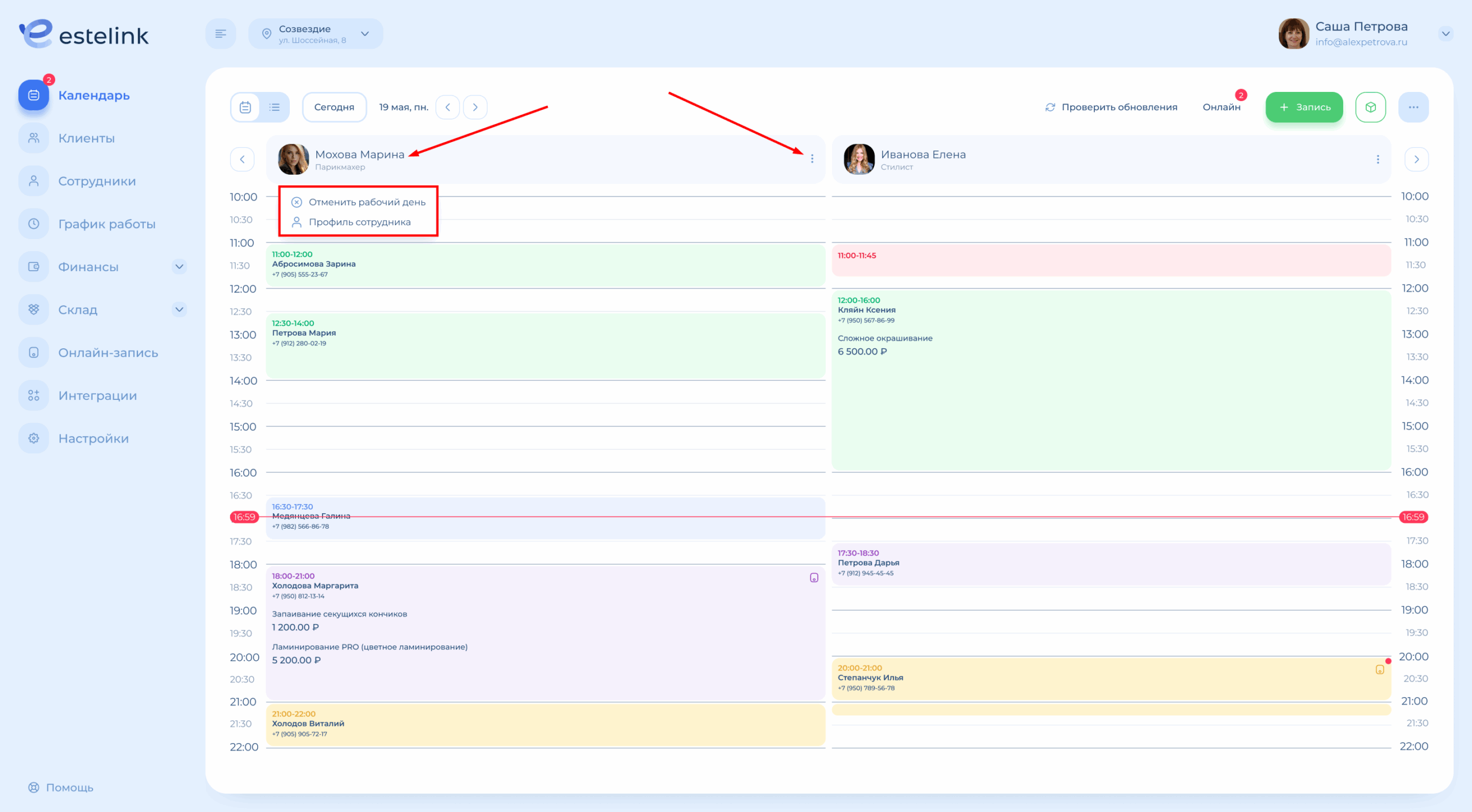The height and width of the screenshot is (812, 1472).
Task: Open the toolbar more options ellipsis
Action: [x=1414, y=107]
